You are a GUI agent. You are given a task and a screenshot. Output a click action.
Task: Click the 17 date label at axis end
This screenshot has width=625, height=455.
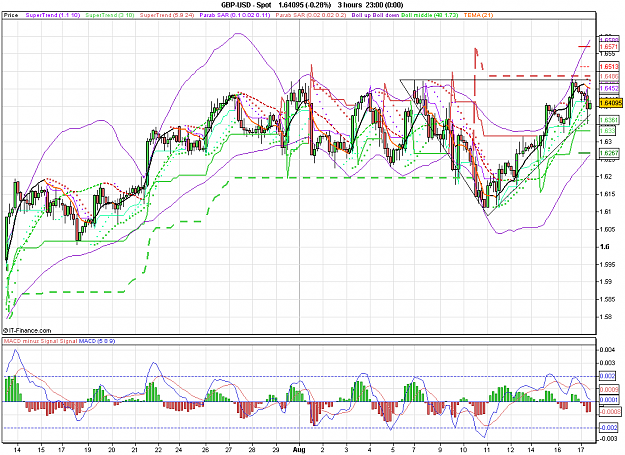coord(581,449)
